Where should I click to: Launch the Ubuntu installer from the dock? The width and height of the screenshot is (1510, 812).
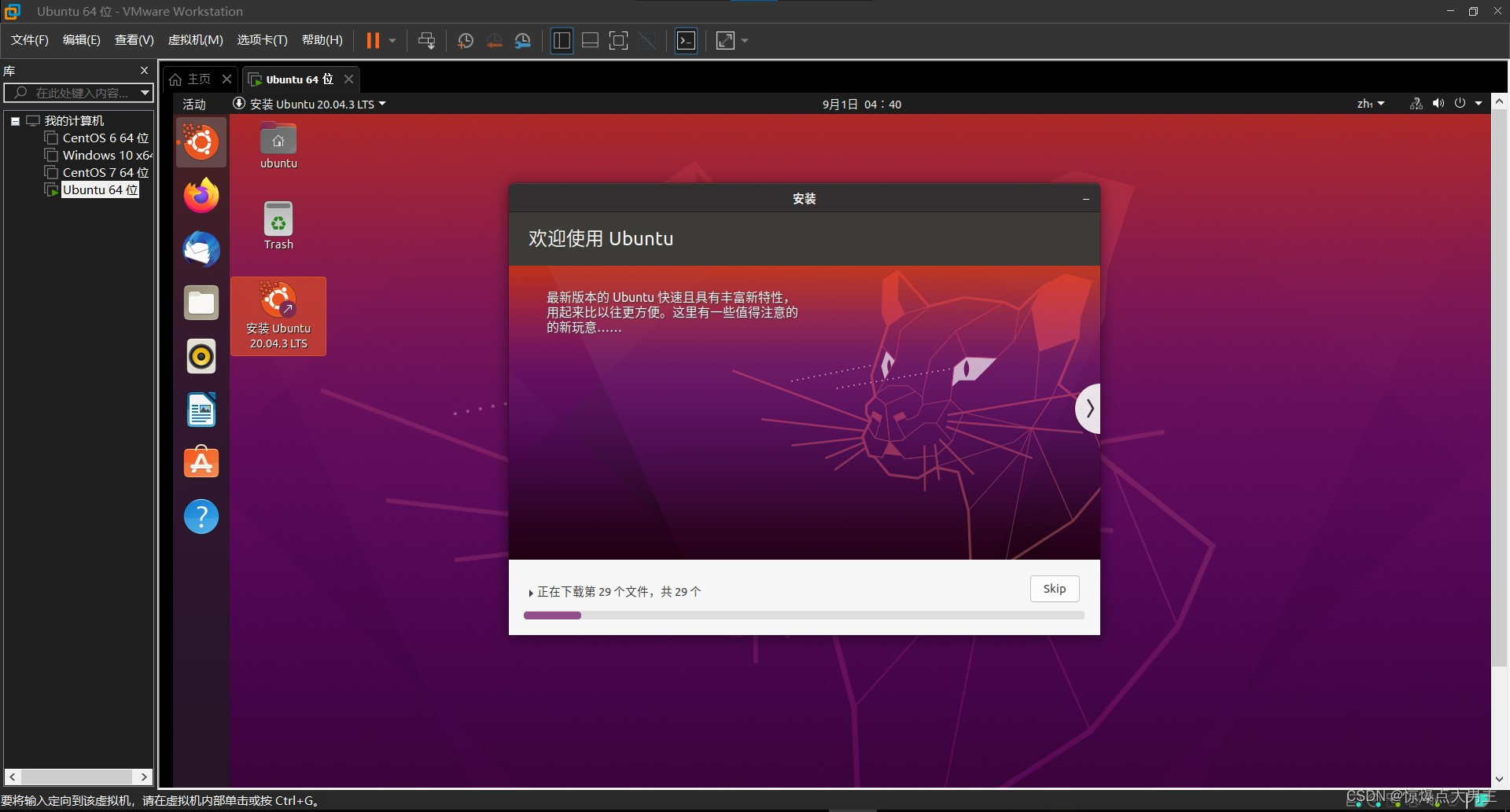(201, 142)
